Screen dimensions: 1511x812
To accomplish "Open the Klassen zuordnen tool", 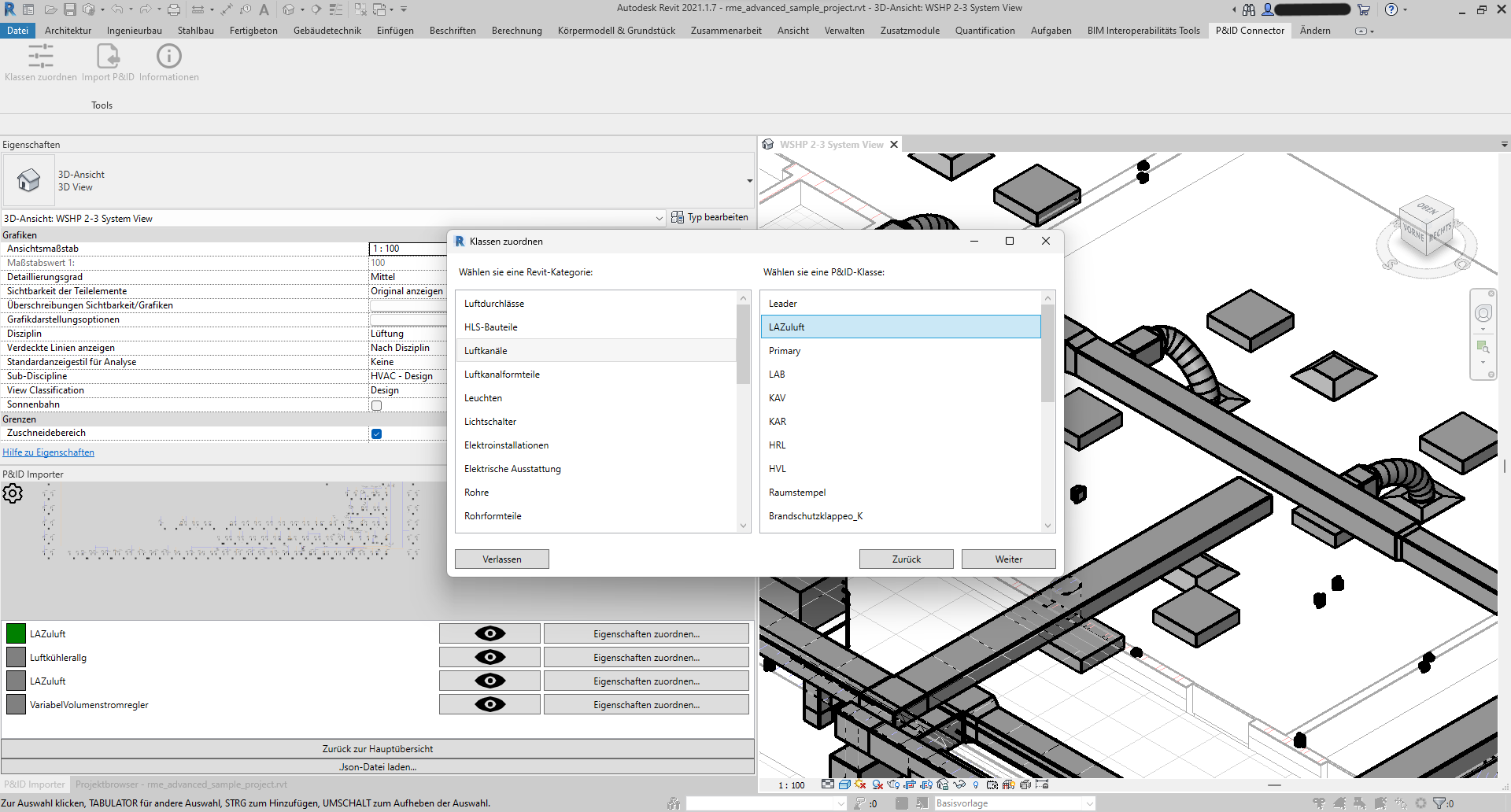I will coord(40,62).
